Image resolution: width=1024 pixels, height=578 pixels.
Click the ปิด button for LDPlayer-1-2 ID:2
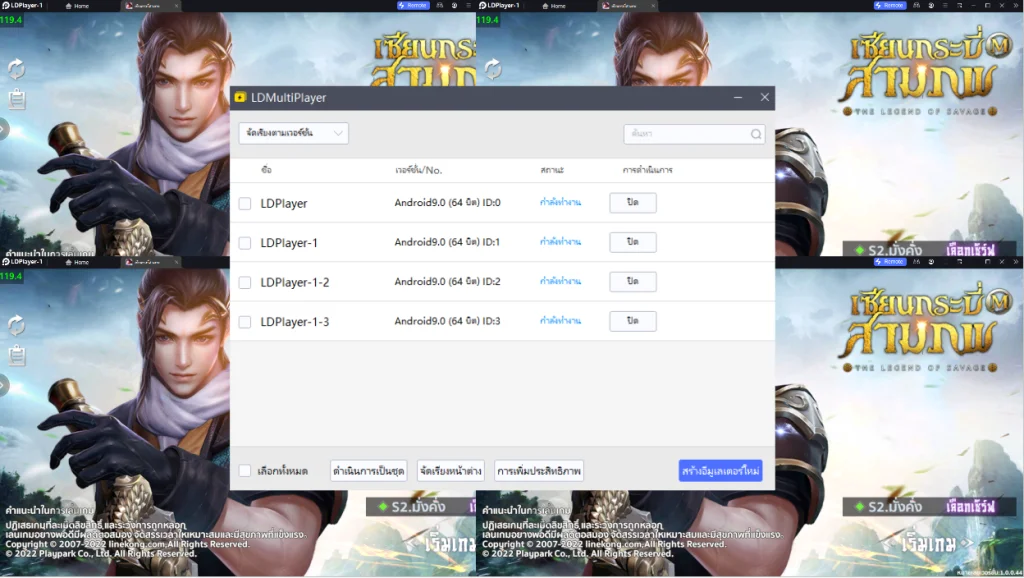point(633,281)
